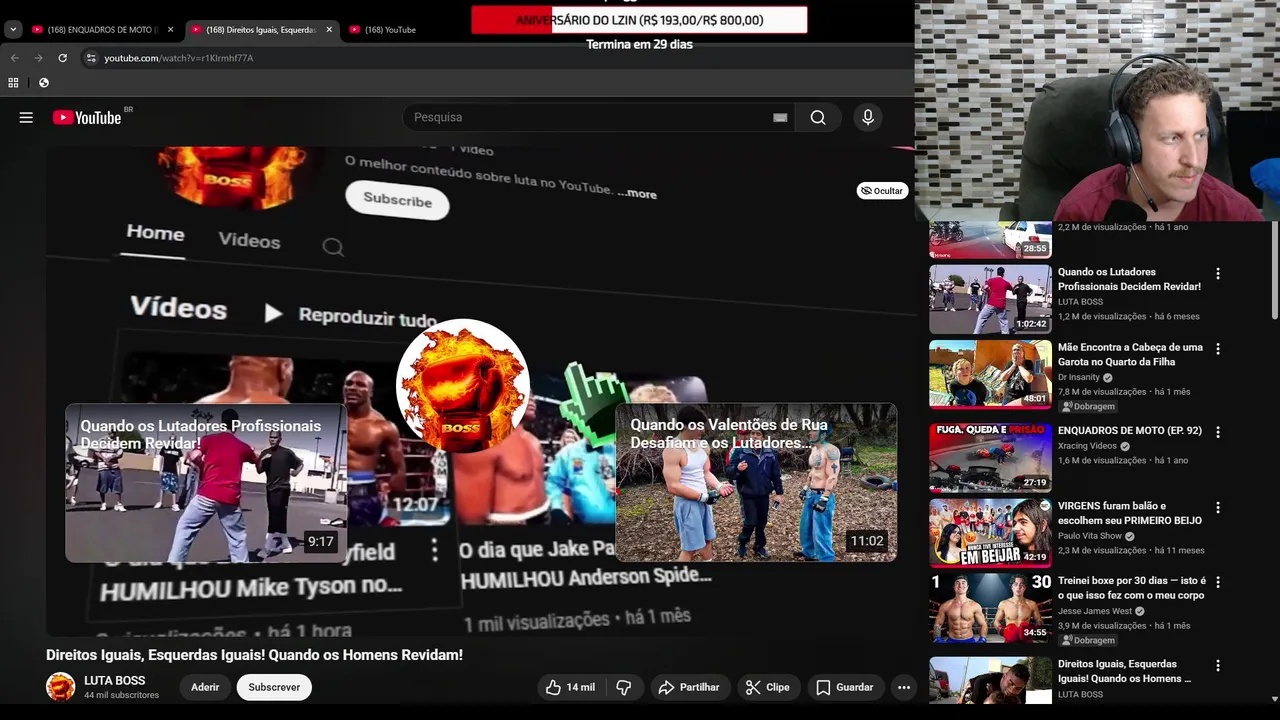Hide end cards with Ocultar toggle

coord(882,190)
